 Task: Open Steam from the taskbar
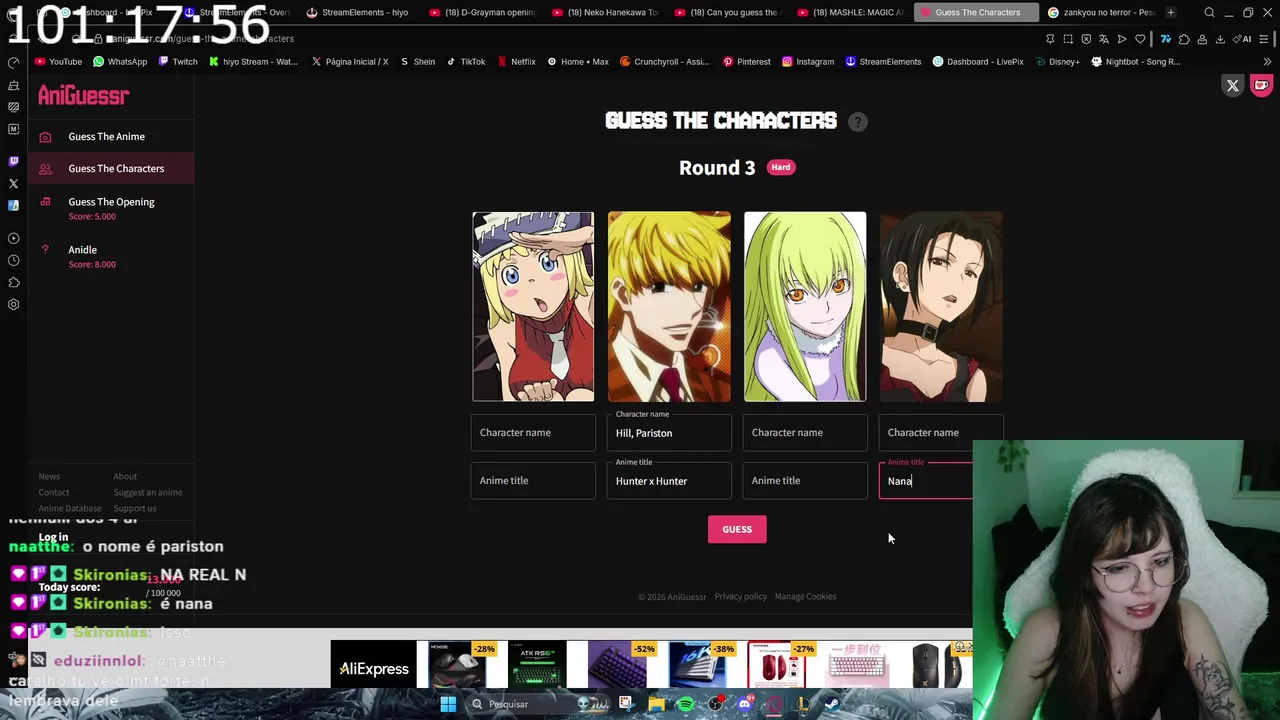coord(831,704)
